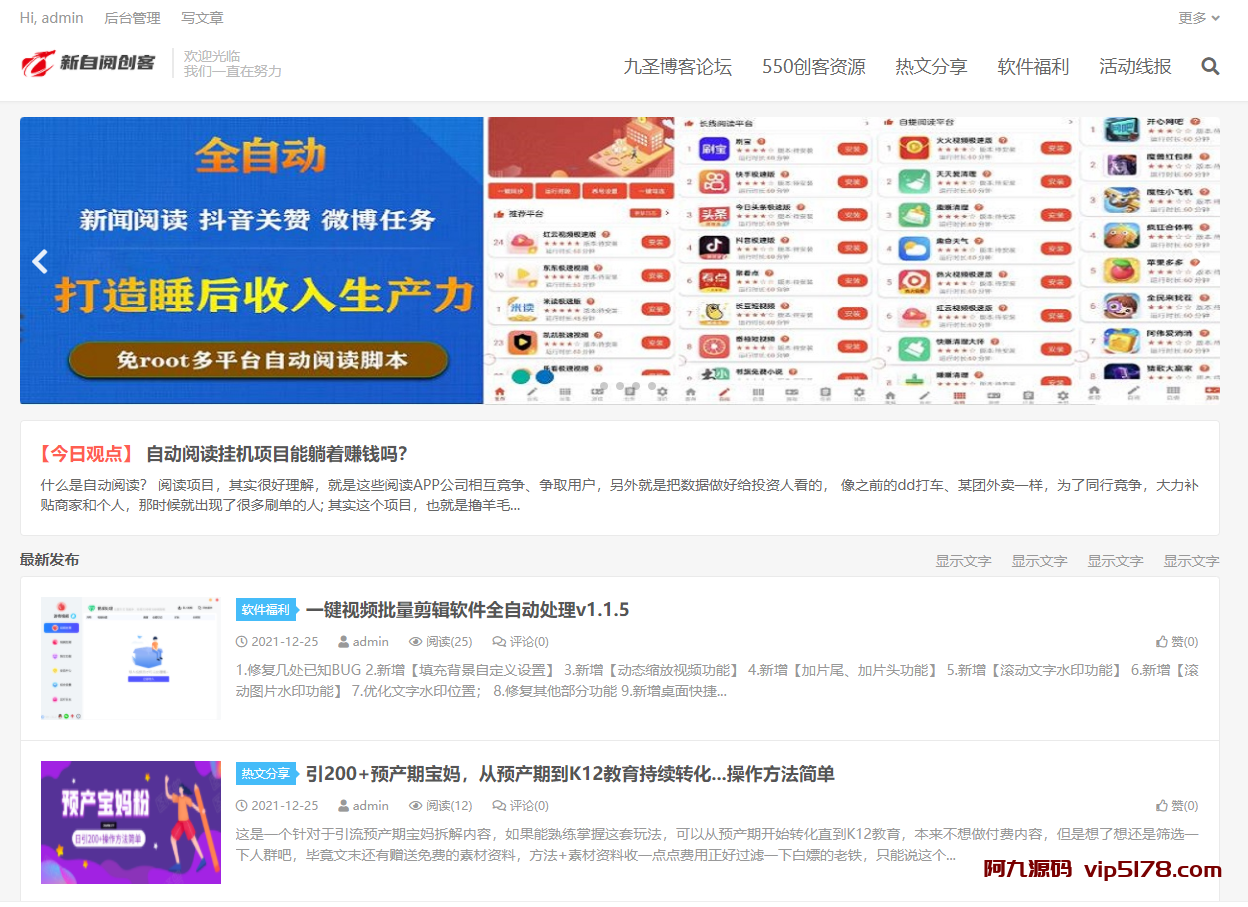
Task: Click the 写文章 link
Action: (202, 18)
